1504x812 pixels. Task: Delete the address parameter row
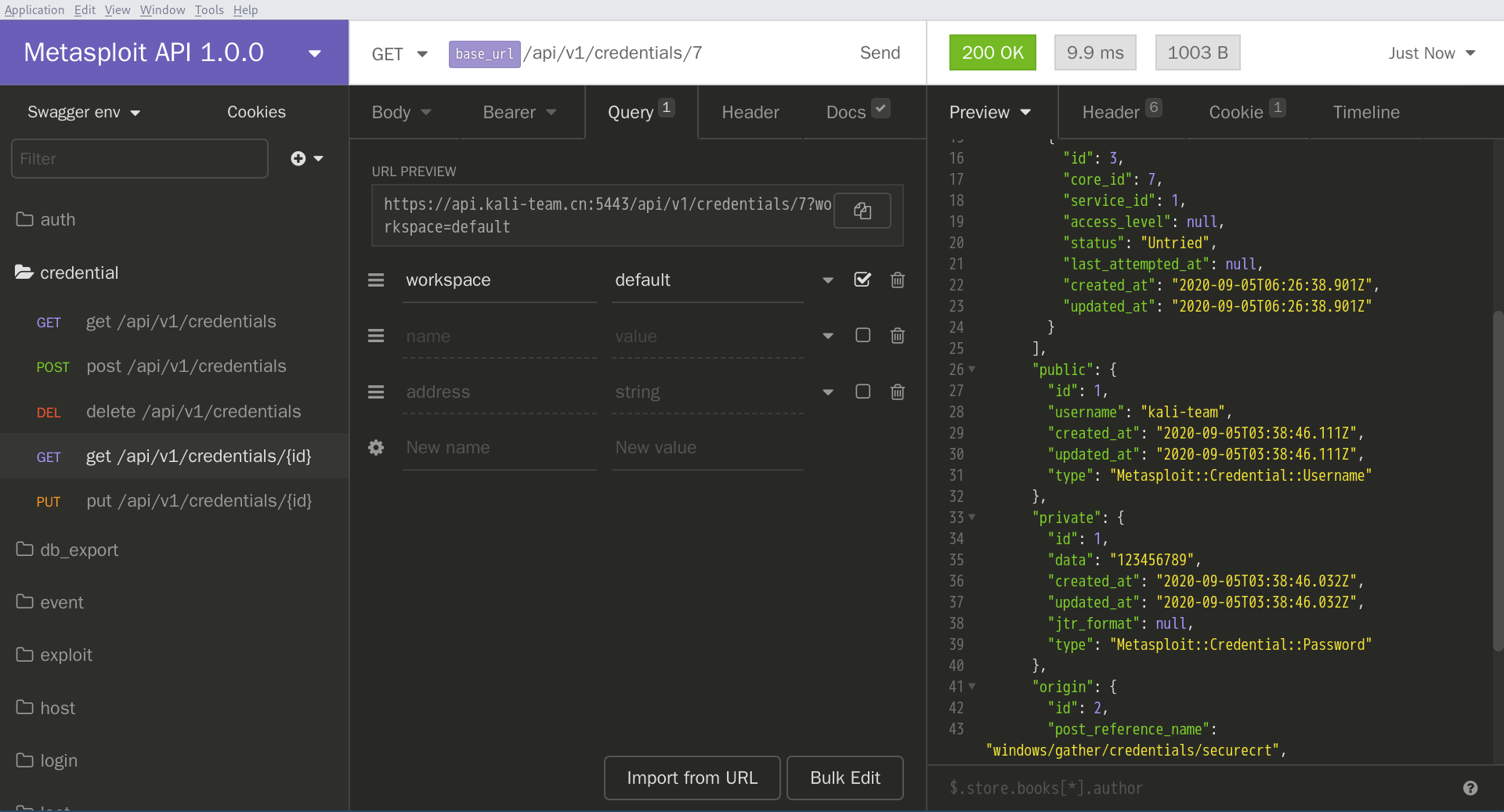click(898, 392)
